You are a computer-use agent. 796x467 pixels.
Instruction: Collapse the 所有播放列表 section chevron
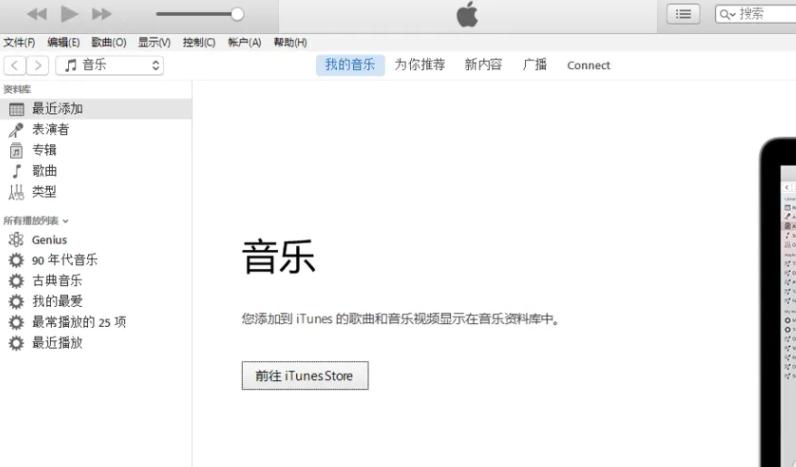[x=65, y=221]
